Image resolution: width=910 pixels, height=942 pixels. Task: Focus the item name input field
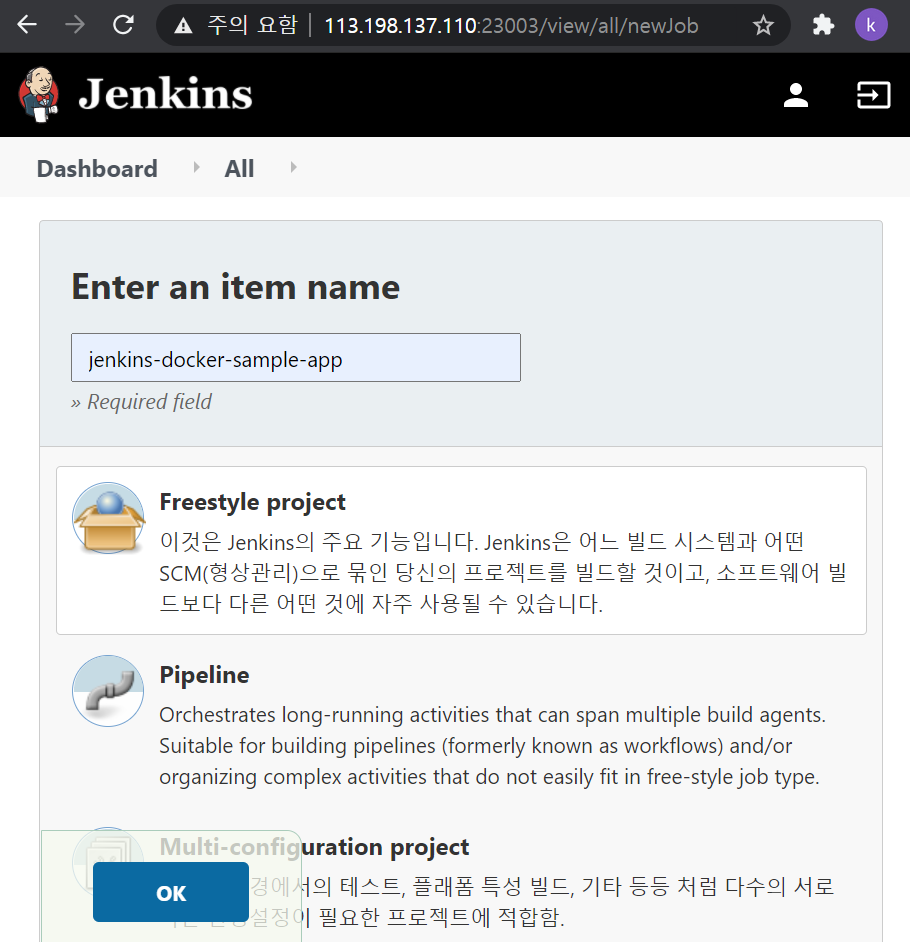tap(296, 357)
